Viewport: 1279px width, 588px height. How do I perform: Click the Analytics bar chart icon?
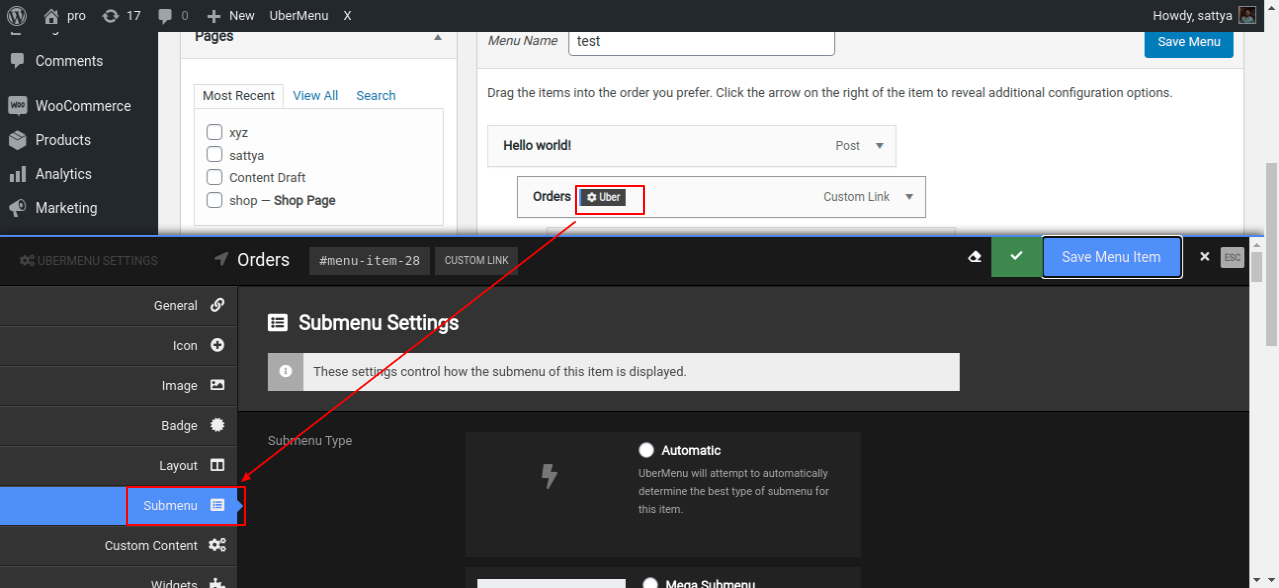[x=17, y=174]
